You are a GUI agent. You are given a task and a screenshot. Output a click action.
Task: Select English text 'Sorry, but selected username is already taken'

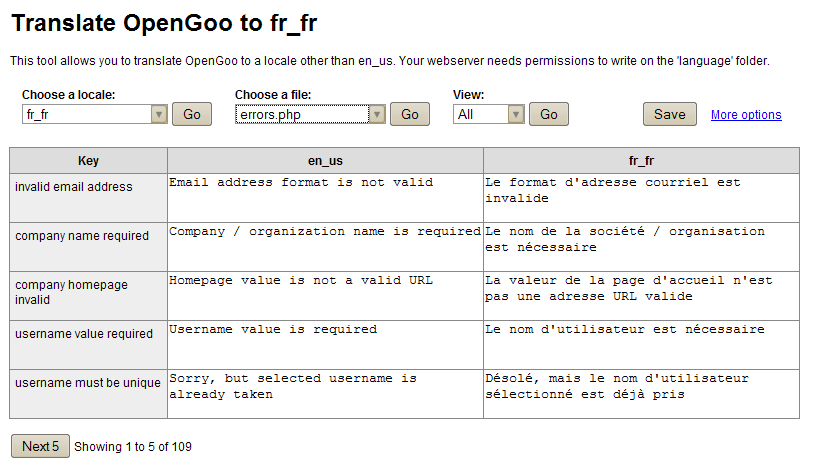pos(325,393)
